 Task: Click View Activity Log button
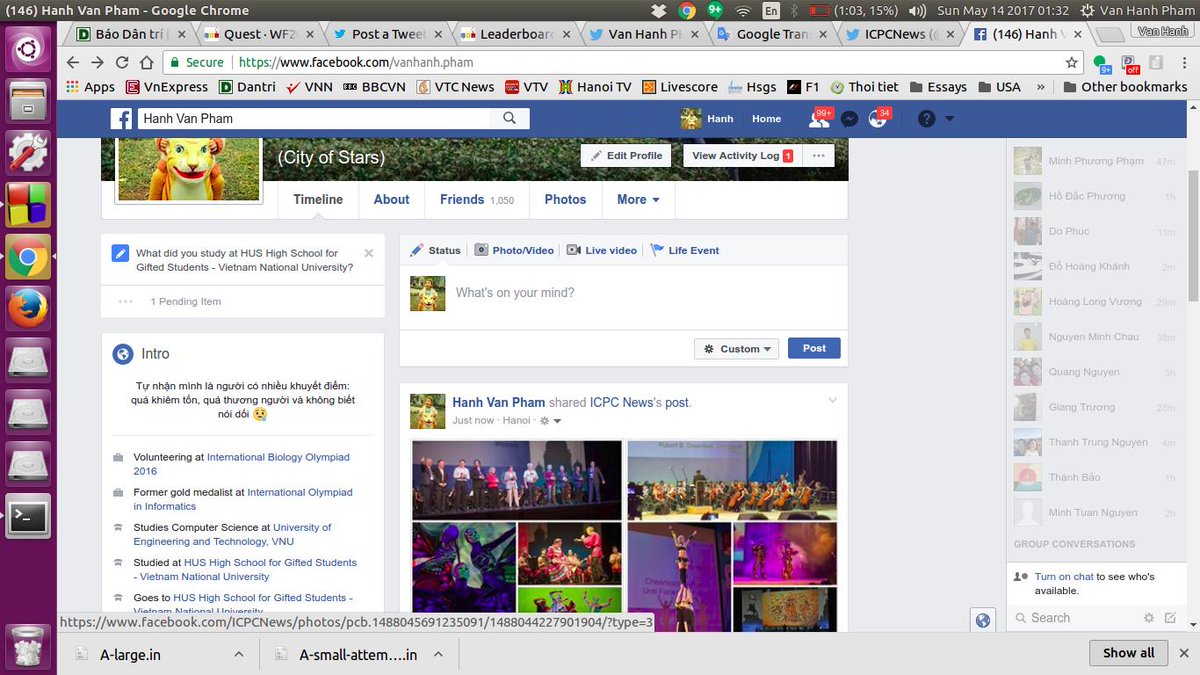pyautogui.click(x=740, y=156)
